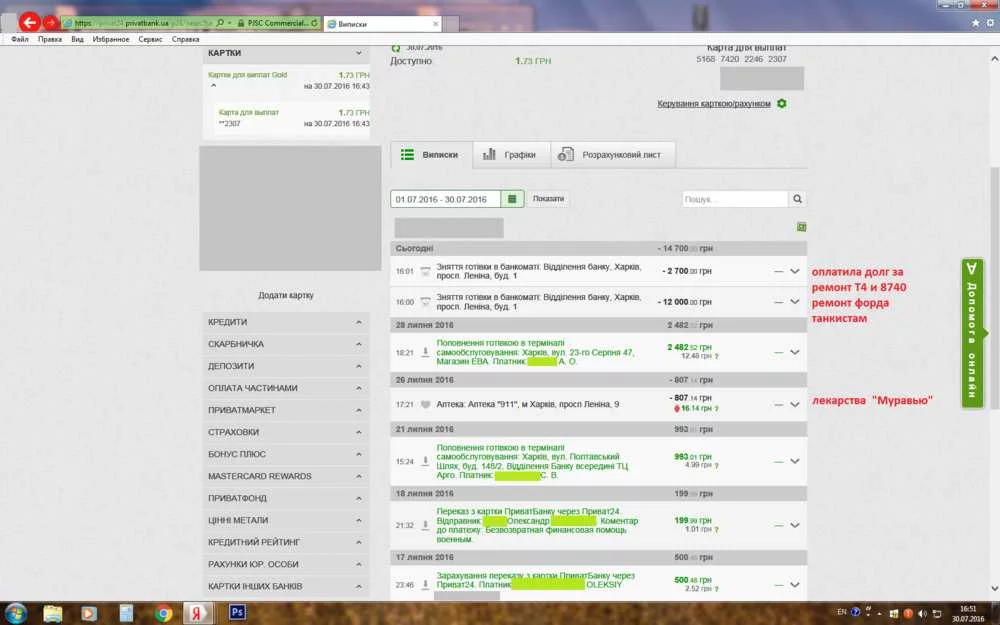Expand the 500 грн transfer details
The image size is (1000, 625).
point(795,585)
